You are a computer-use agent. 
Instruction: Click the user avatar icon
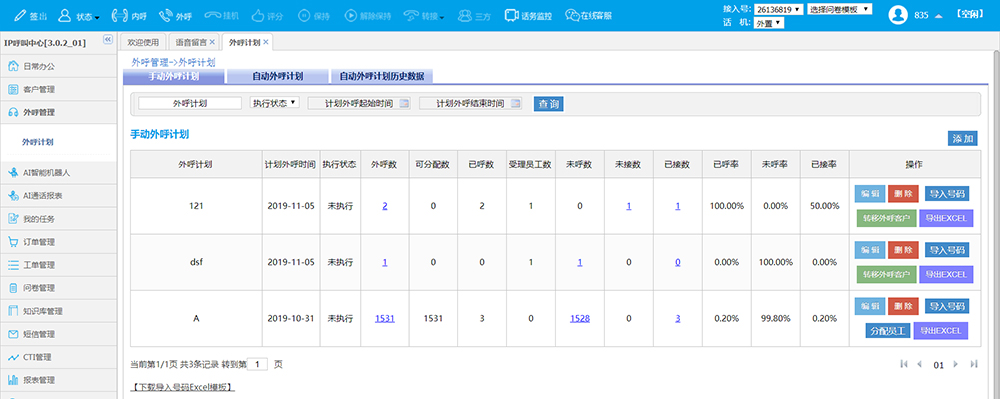click(x=899, y=15)
